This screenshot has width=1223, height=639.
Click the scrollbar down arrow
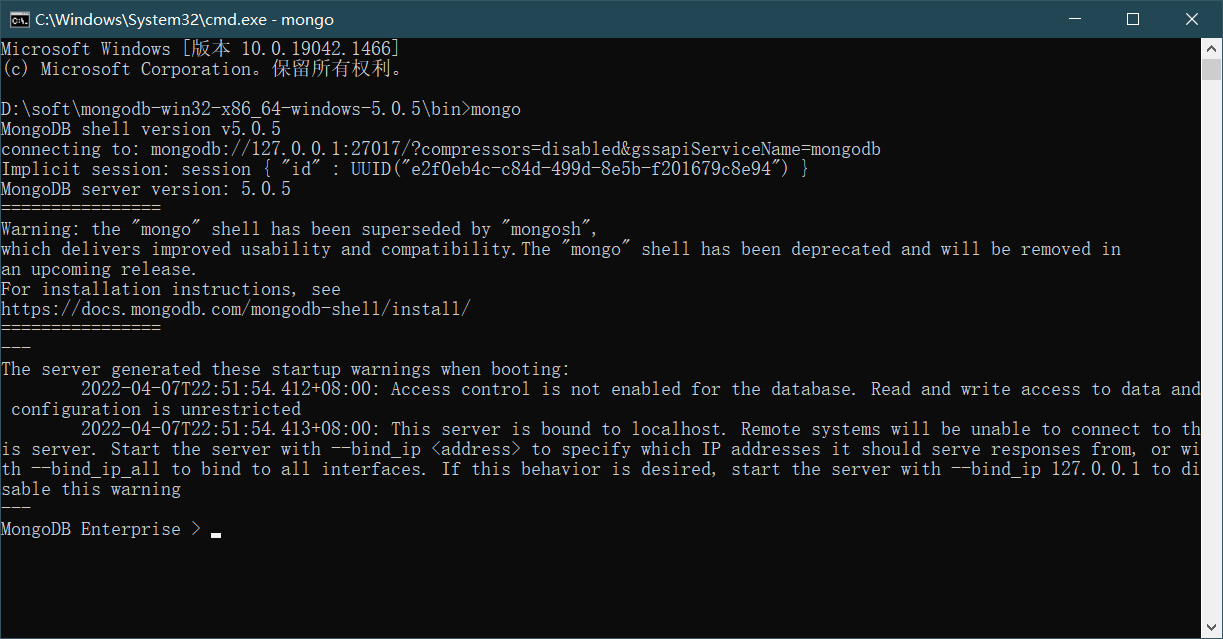click(1209, 625)
